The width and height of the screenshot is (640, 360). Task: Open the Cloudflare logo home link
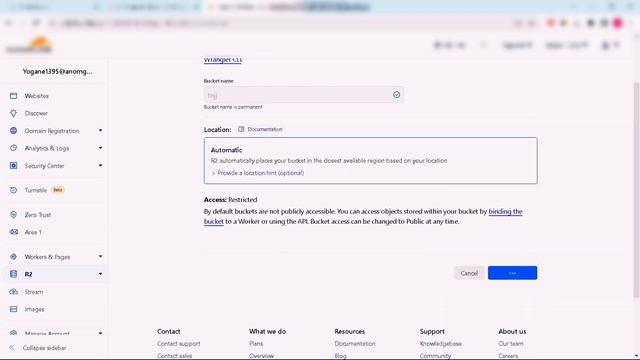pyautogui.click(x=29, y=44)
